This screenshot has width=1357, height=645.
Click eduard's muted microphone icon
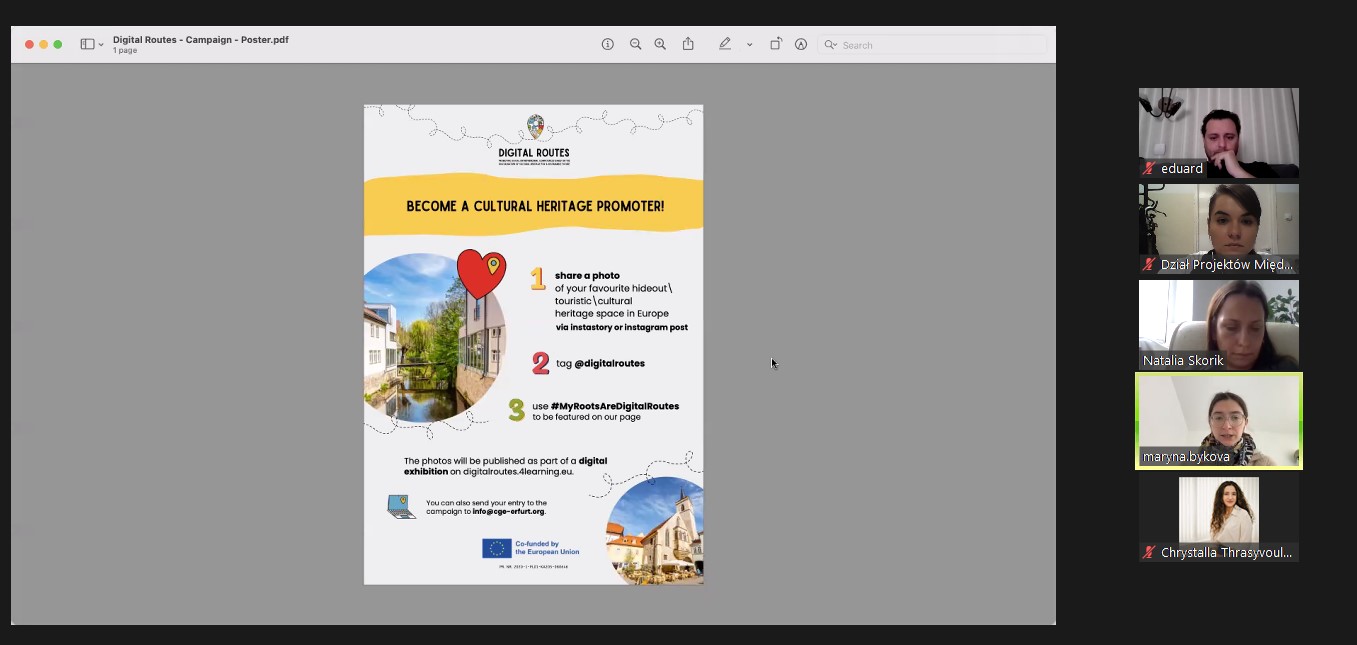click(1150, 169)
